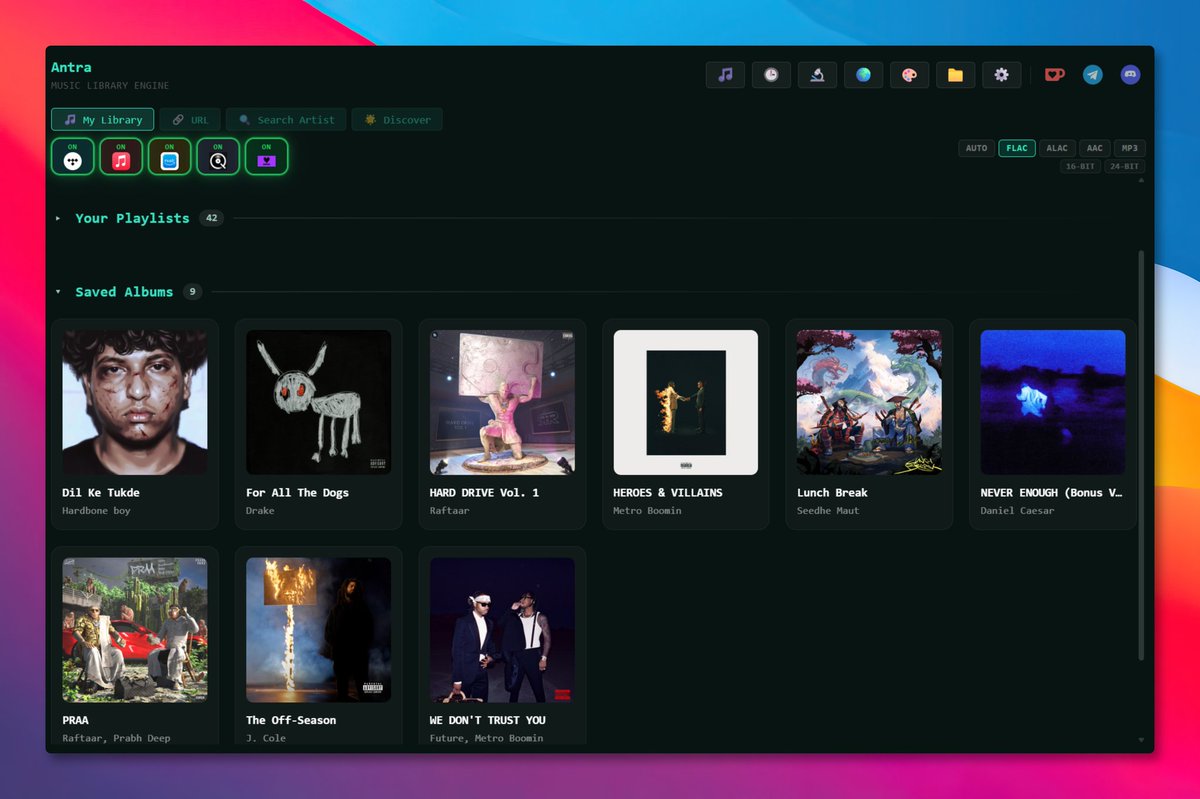Open the clock history icon
This screenshot has height=799, width=1200.
(771, 75)
